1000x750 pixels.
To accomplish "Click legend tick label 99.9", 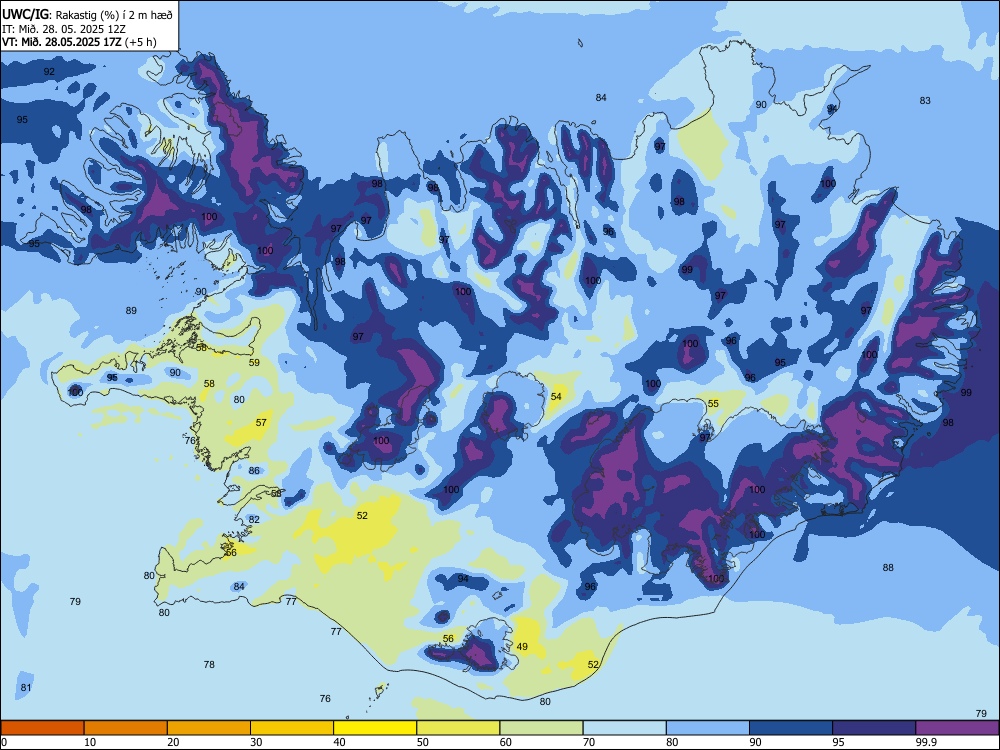I will tap(926, 742).
